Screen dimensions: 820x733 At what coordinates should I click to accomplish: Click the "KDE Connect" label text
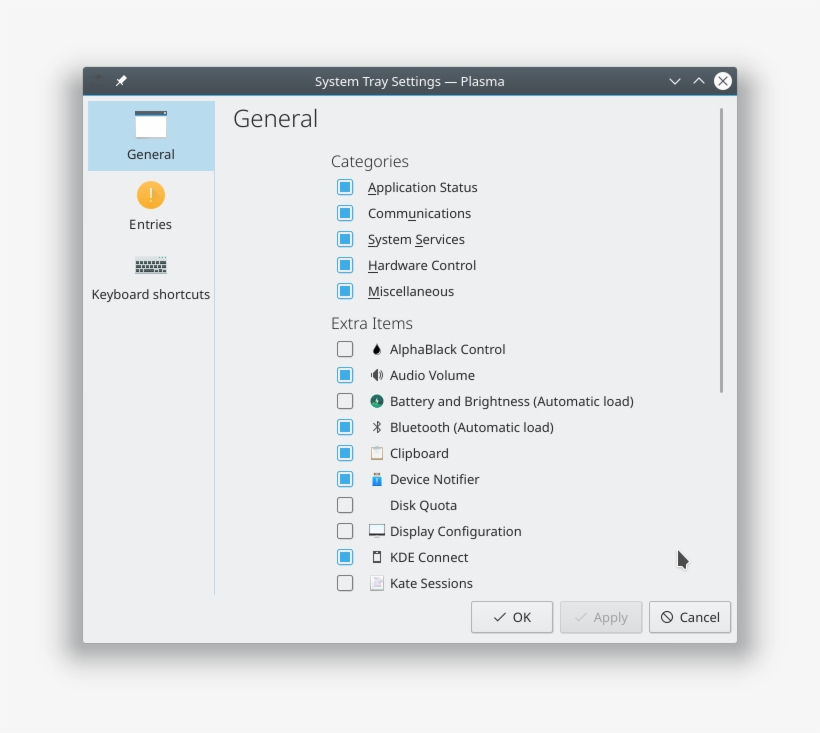click(429, 557)
